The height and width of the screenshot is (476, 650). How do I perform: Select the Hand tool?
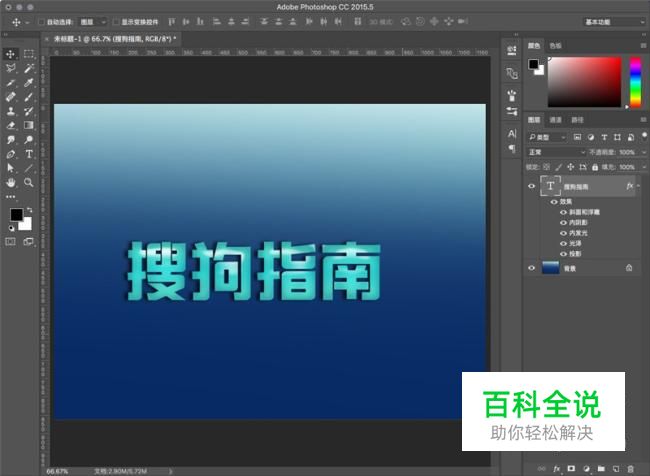click(11, 182)
